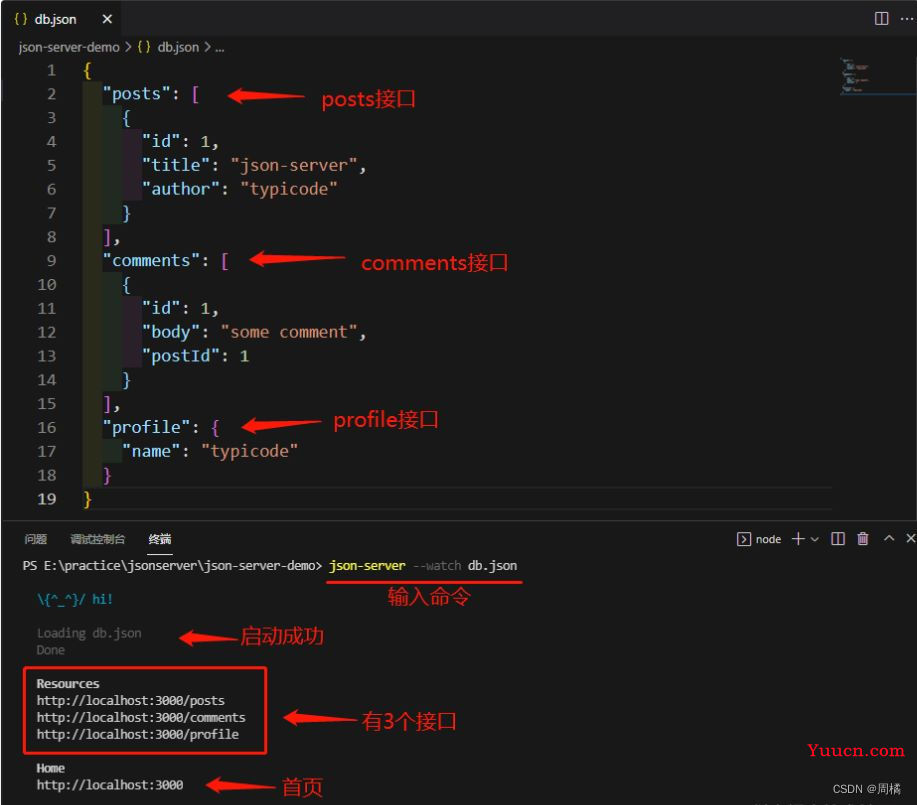Open http://localhost:3000/profile link in terminal

coord(137,734)
